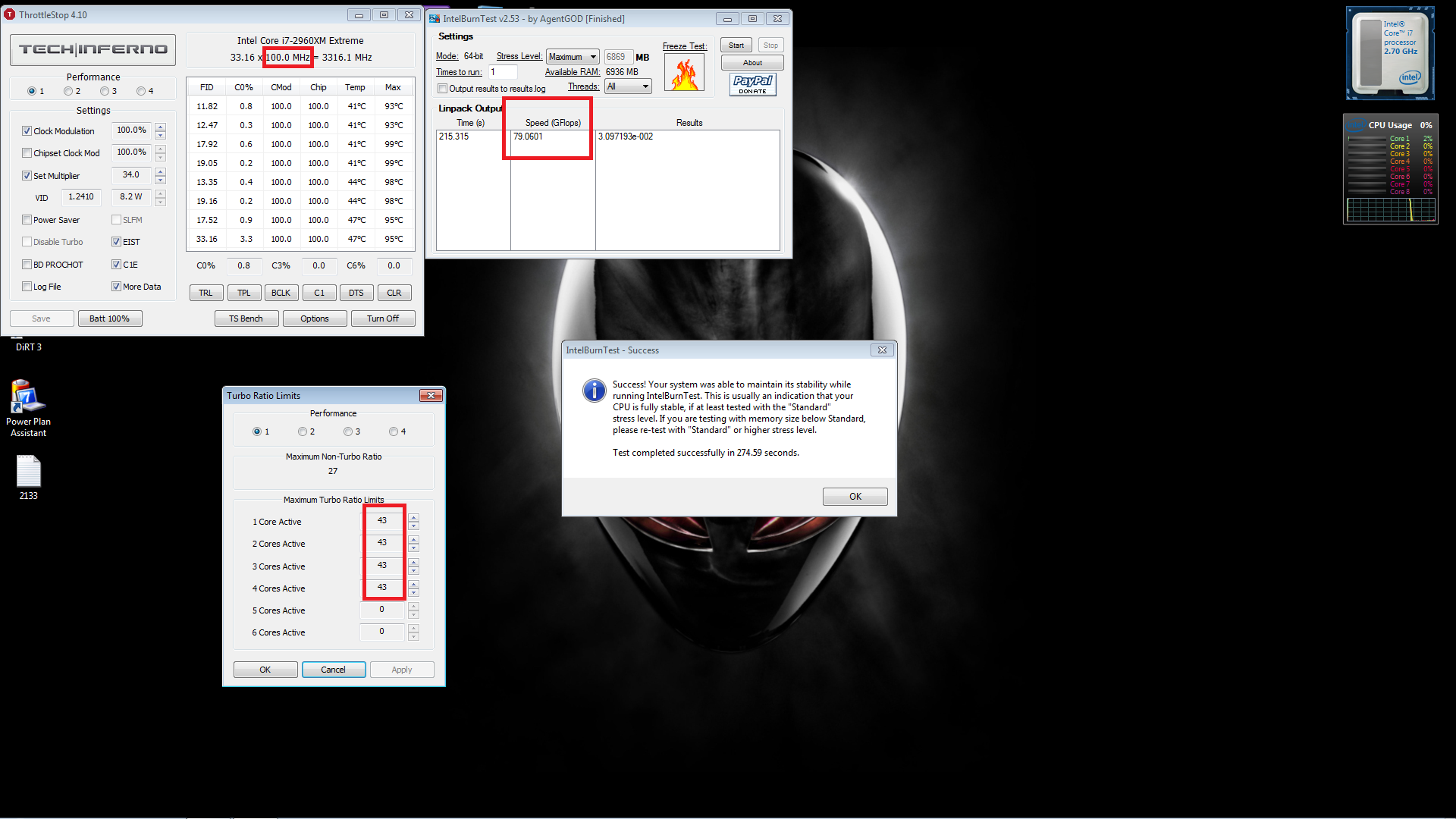
Task: Select the 2133 file icon on desktop
Action: pyautogui.click(x=28, y=477)
